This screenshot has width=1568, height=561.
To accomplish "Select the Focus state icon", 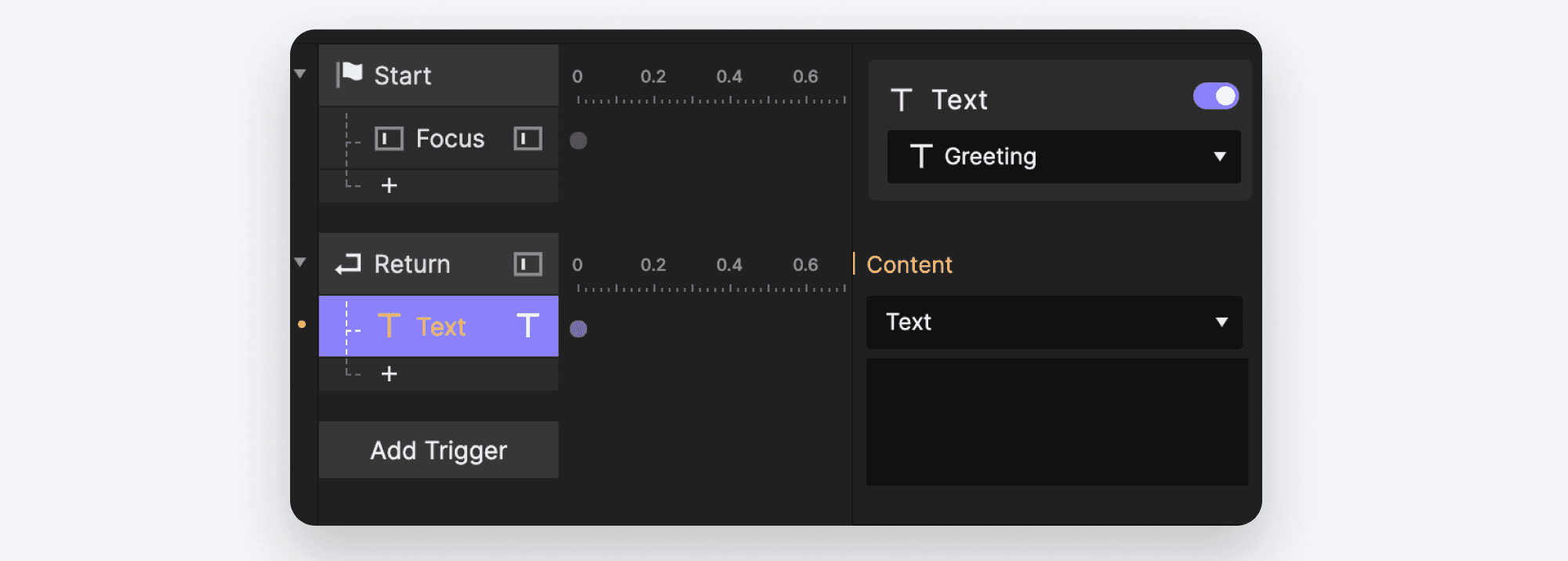I will [390, 138].
